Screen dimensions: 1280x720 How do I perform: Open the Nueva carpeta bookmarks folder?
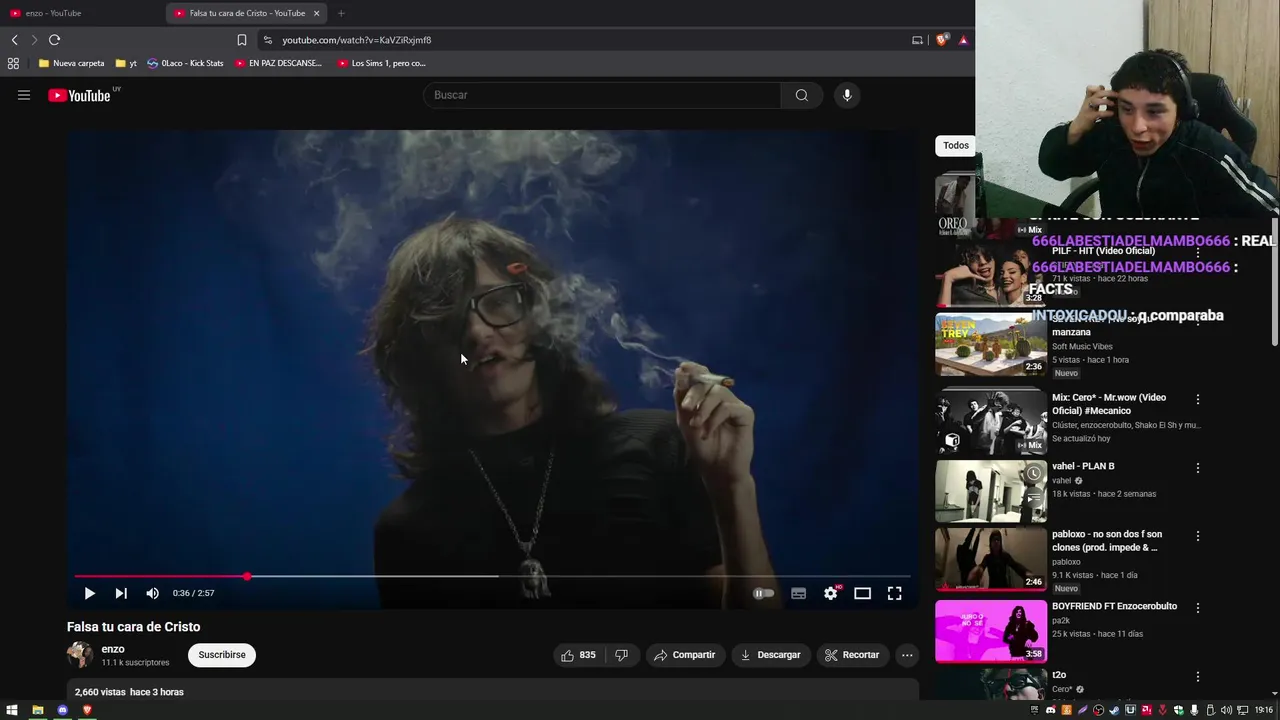point(71,63)
